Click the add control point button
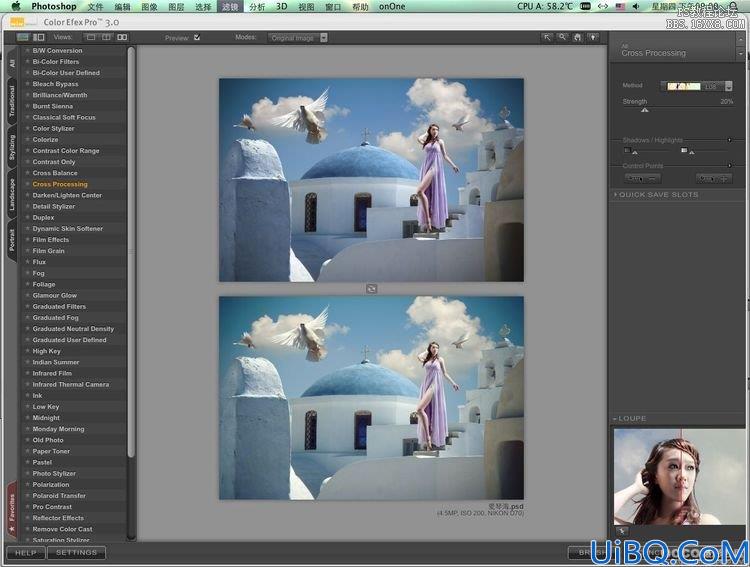The height and width of the screenshot is (567, 750). (x=713, y=179)
